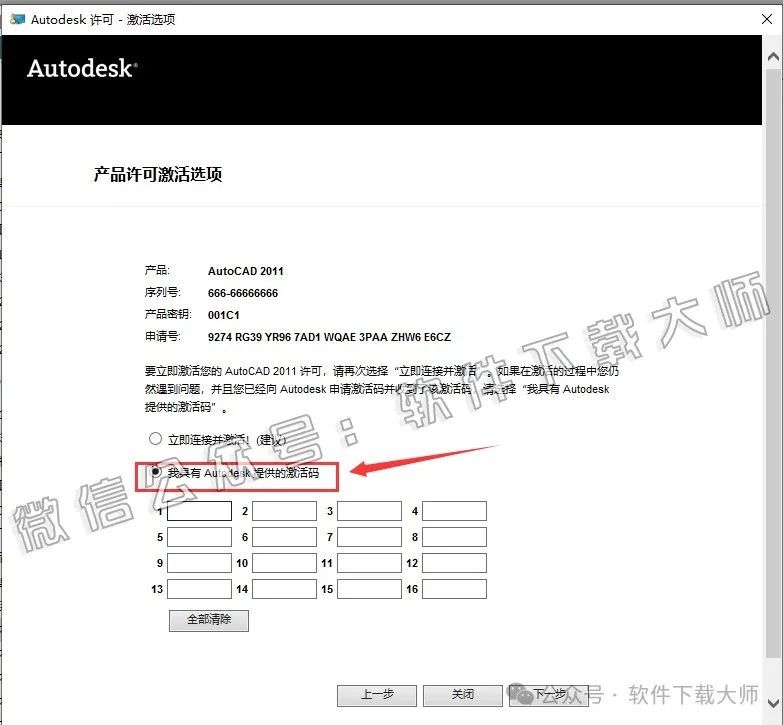Proceed with the "下一步" next button
The height and width of the screenshot is (725, 783).
pos(548,695)
